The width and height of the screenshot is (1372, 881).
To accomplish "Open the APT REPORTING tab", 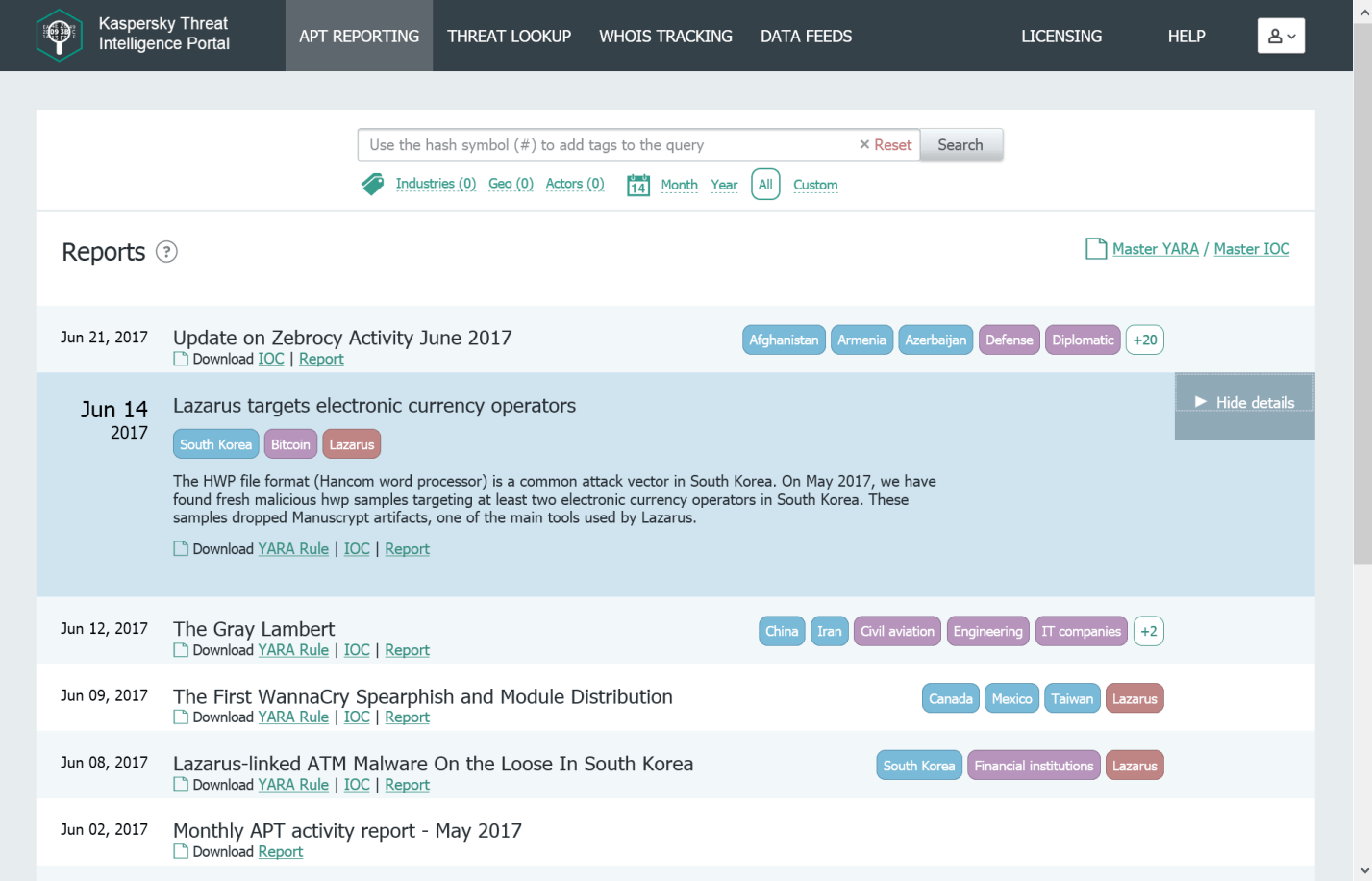I will pos(359,36).
